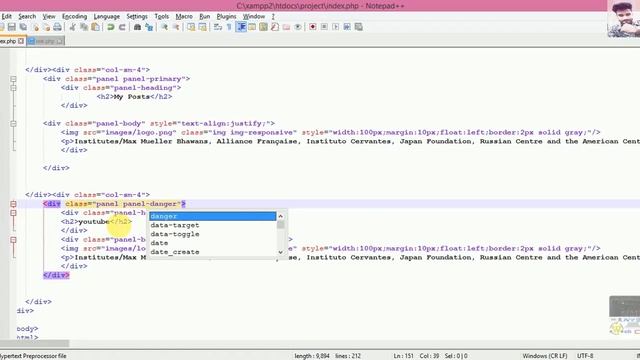640x360 pixels.
Task: Open the Language menu
Action: (x=107, y=16)
